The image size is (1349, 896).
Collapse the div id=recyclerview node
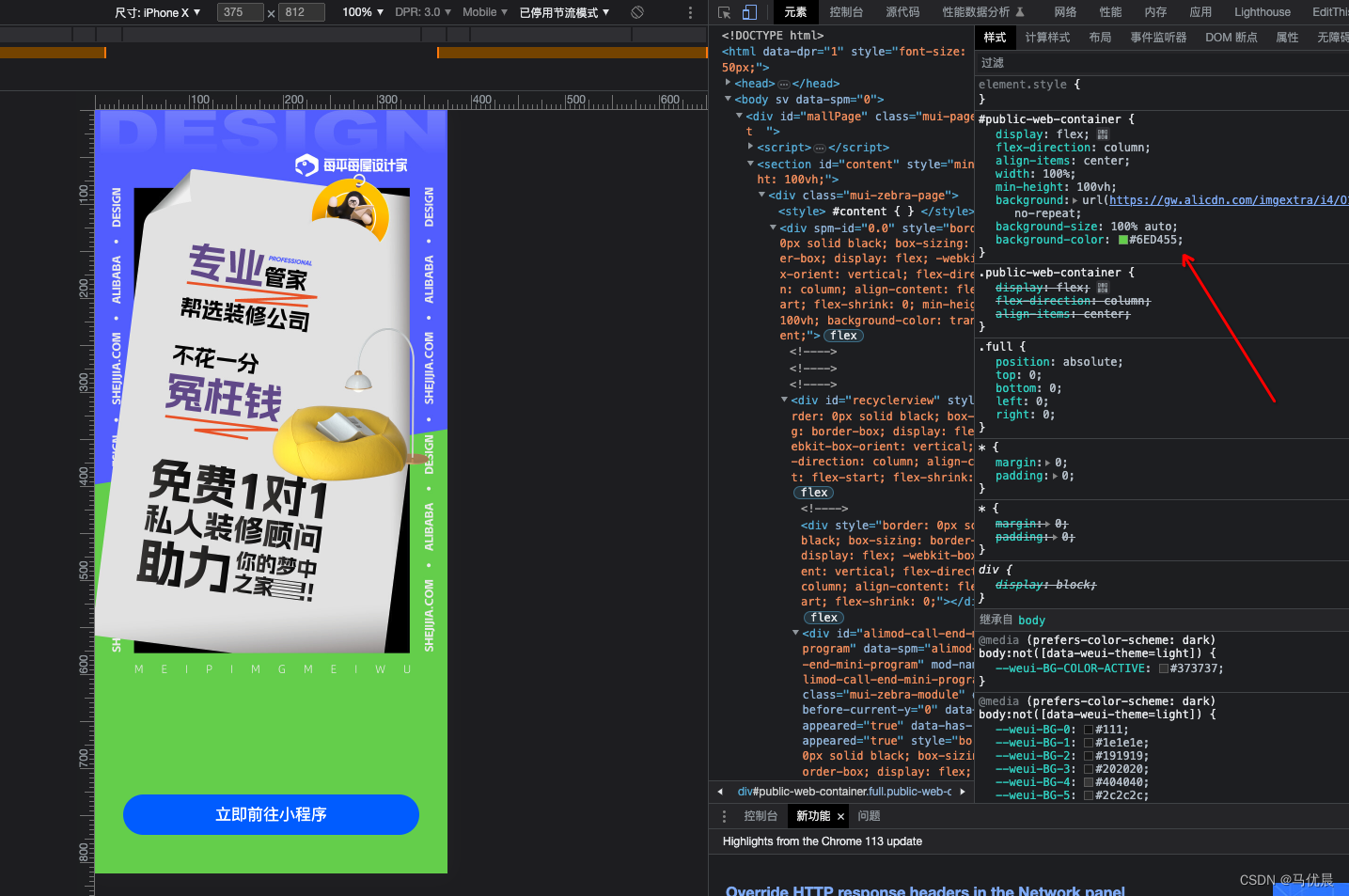click(x=784, y=400)
